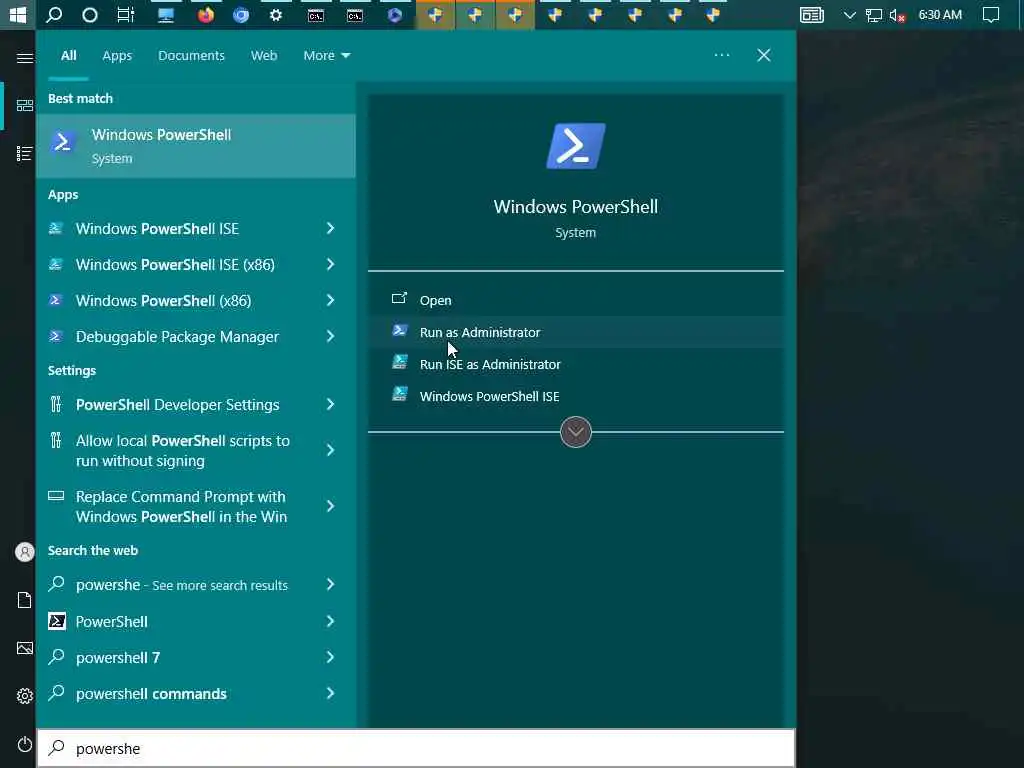Open the taskbar gear Settings icon
The width and height of the screenshot is (1024, 768).
(276, 14)
